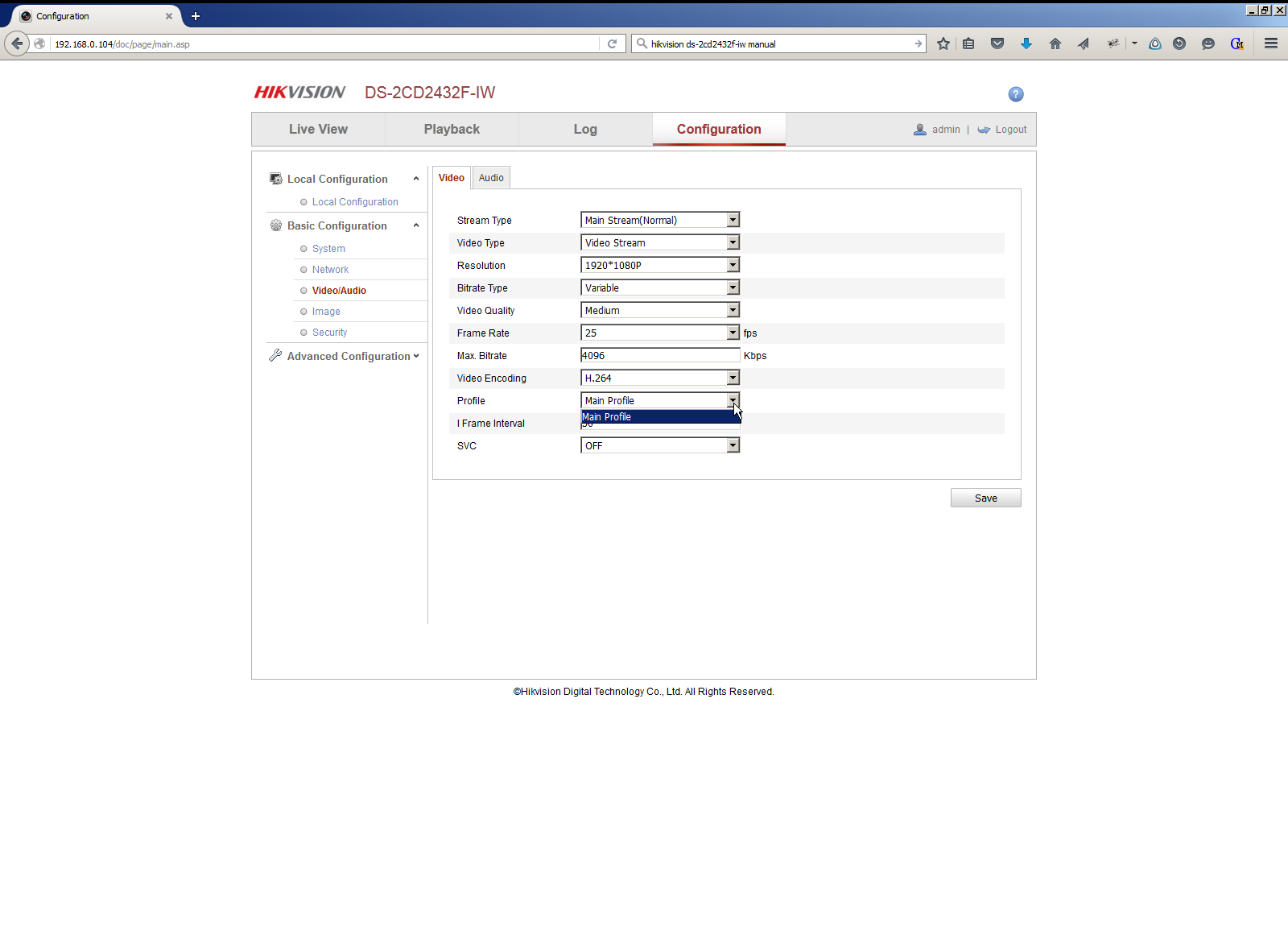Open a new browser tab

coord(196,16)
